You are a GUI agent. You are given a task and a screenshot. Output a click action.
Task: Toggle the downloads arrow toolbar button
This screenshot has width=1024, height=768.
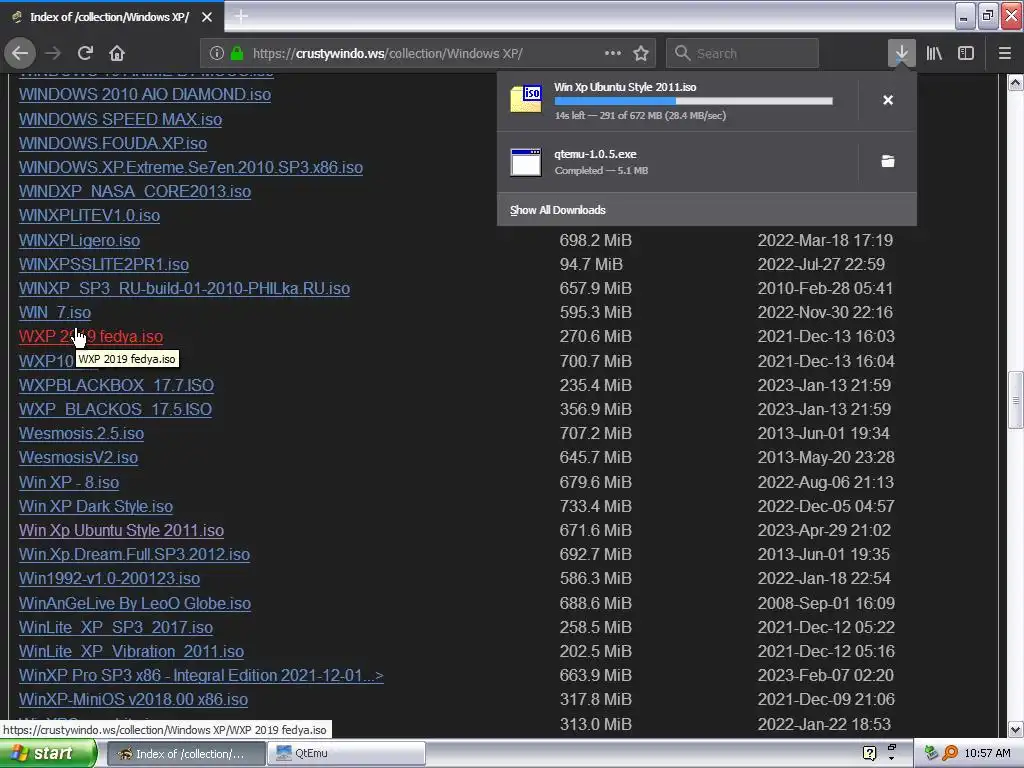tap(901, 53)
